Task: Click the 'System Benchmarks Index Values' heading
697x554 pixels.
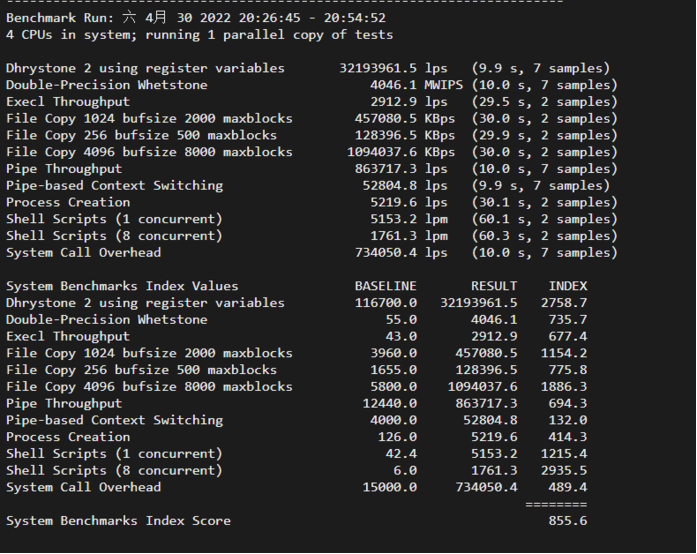Action: pos(122,286)
